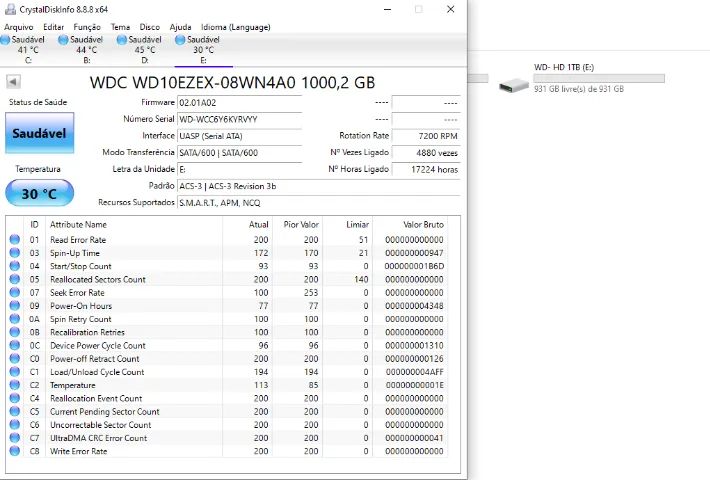Open the Idioma (Language) menu

click(235, 27)
